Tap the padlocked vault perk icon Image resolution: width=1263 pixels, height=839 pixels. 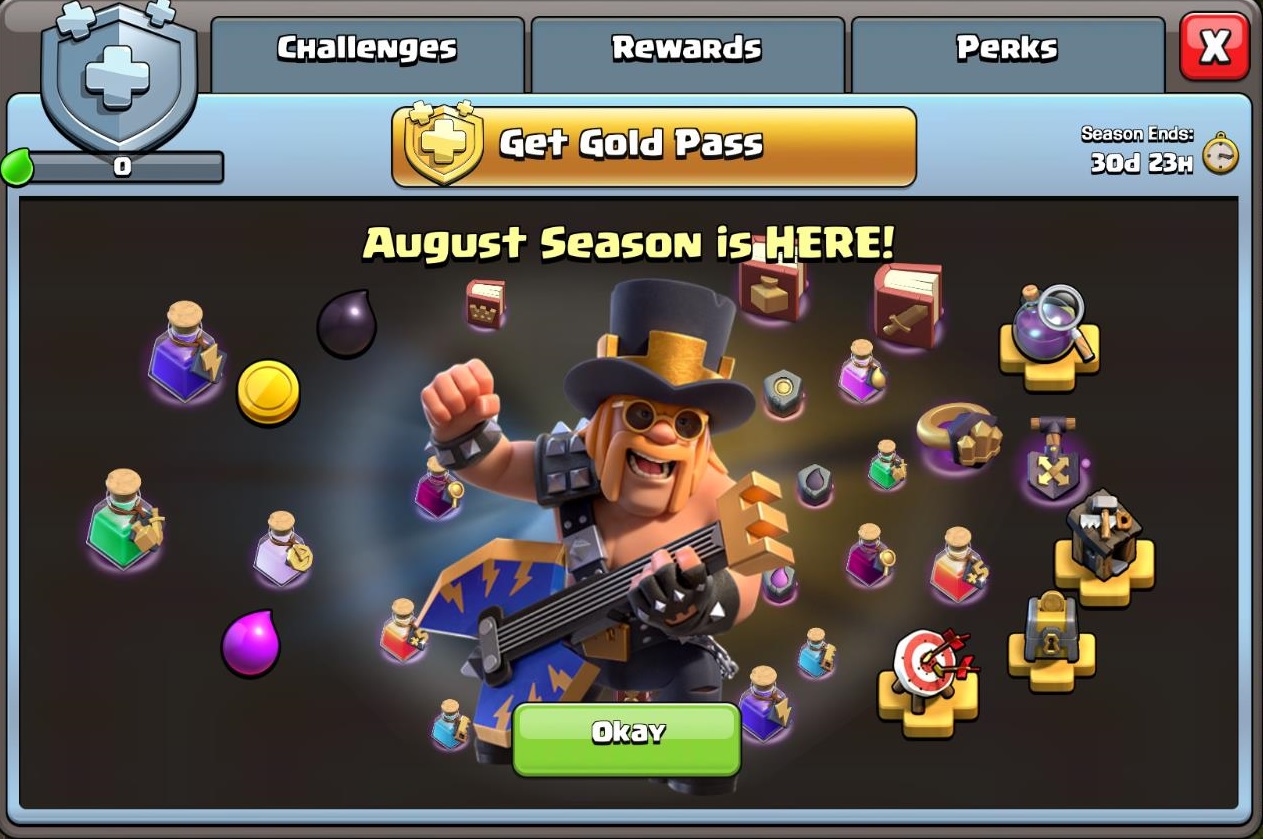[1051, 638]
